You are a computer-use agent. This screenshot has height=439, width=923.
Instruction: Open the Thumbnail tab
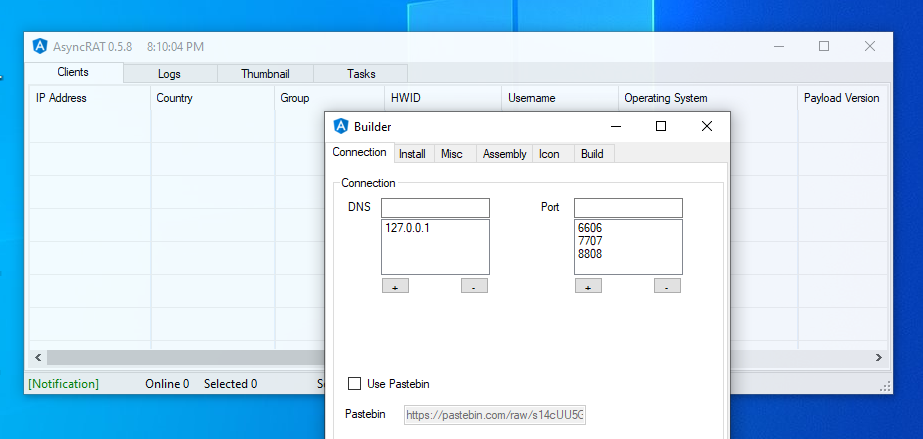tap(265, 74)
